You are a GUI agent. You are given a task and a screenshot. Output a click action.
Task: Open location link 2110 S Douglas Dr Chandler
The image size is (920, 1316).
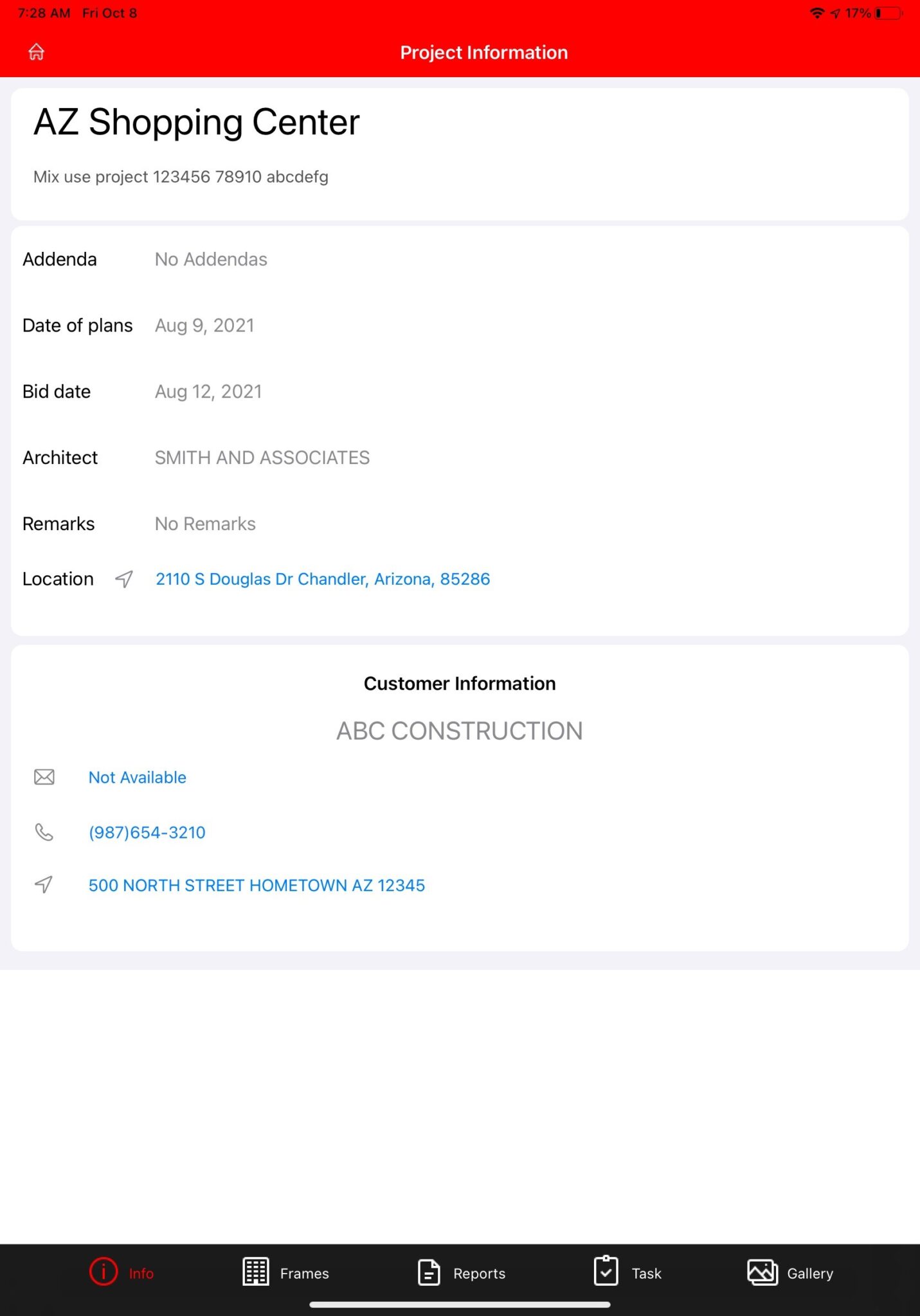coord(322,578)
